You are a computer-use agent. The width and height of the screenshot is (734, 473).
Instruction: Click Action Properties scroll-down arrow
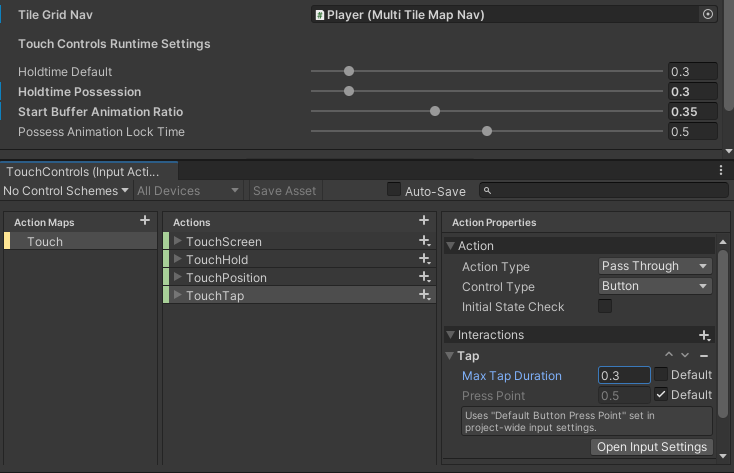point(723,456)
